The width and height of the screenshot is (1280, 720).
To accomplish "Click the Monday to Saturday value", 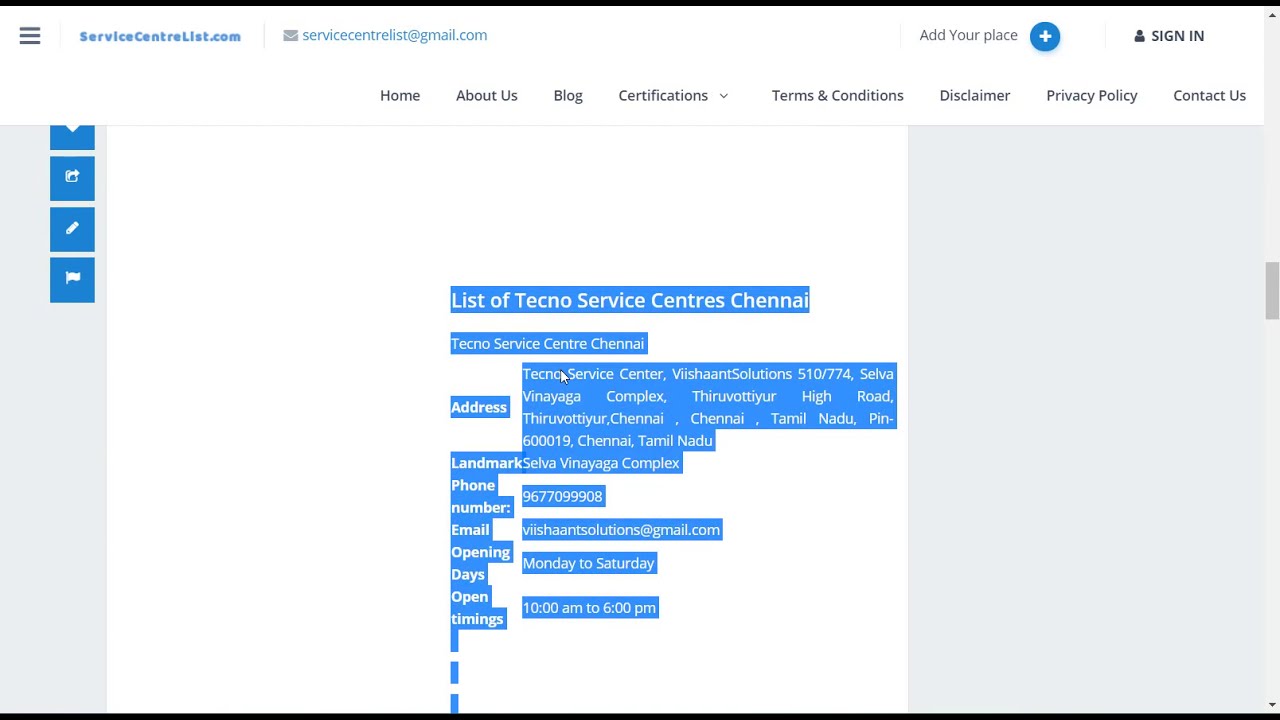I will (x=588, y=563).
